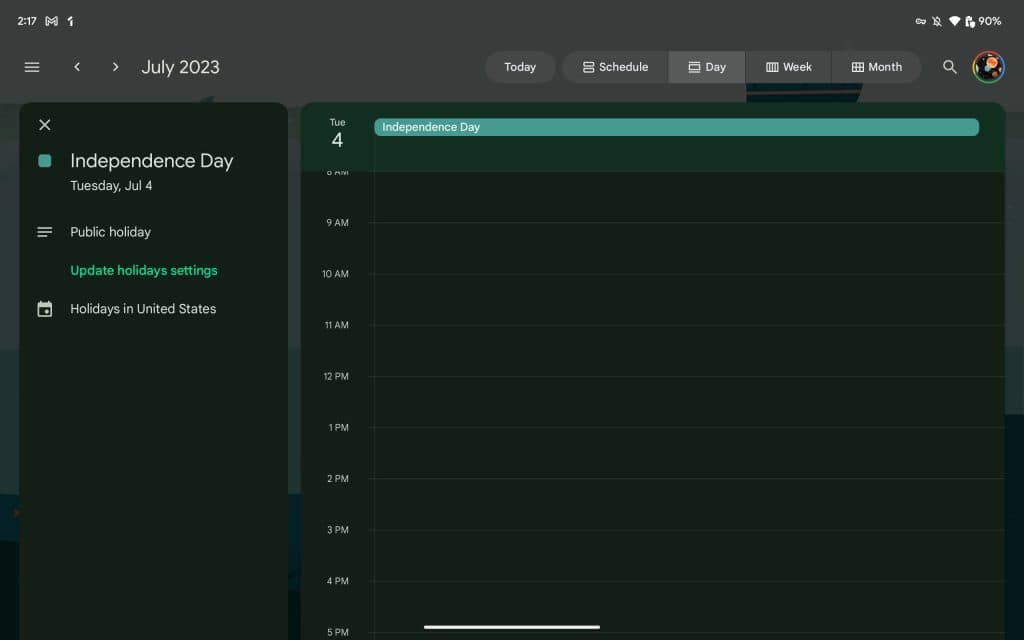The height and width of the screenshot is (640, 1024).
Task: Open the Google account profile avatar
Action: point(988,67)
